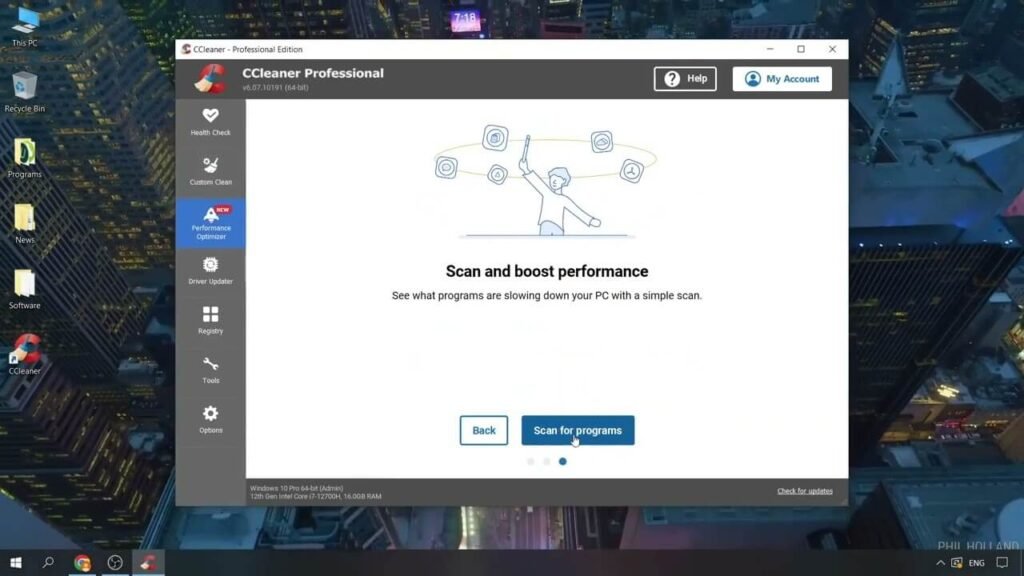Launch CCleaner desktop shortcut

[25, 354]
